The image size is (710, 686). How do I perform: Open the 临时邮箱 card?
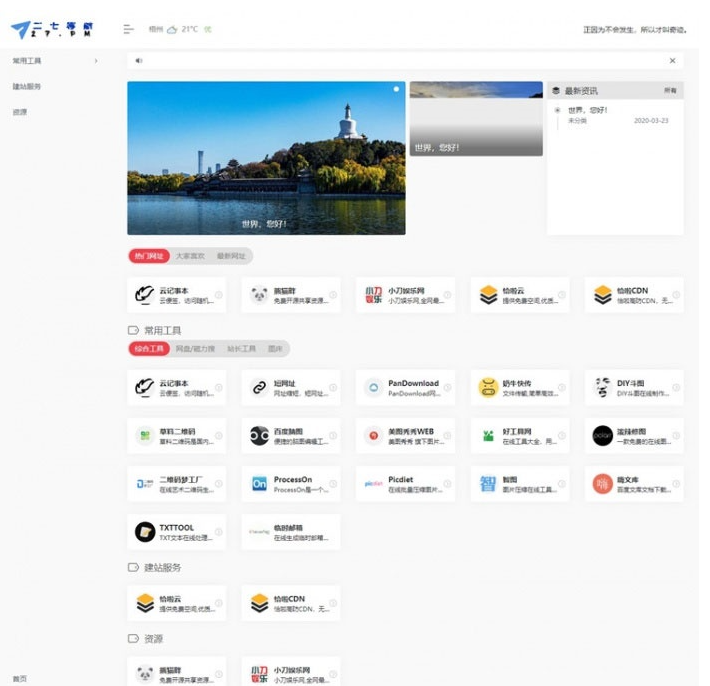pos(291,532)
